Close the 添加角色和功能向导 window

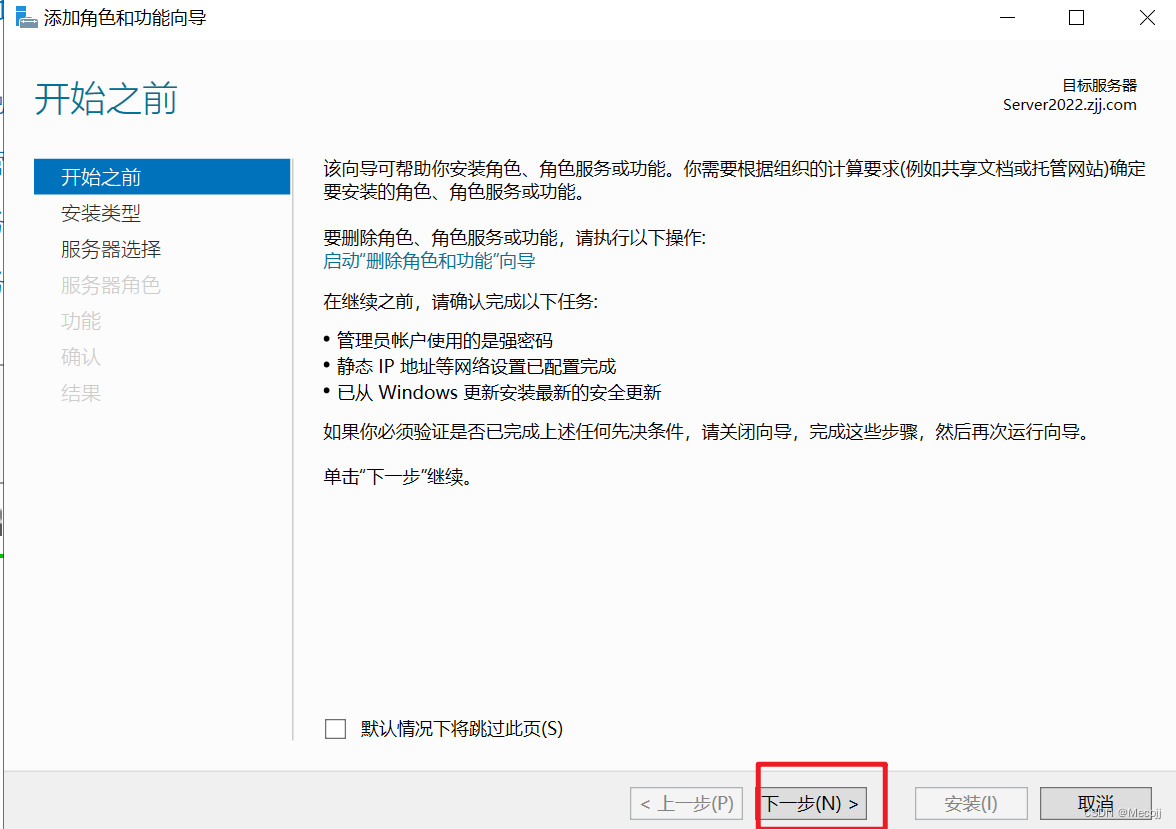1147,17
